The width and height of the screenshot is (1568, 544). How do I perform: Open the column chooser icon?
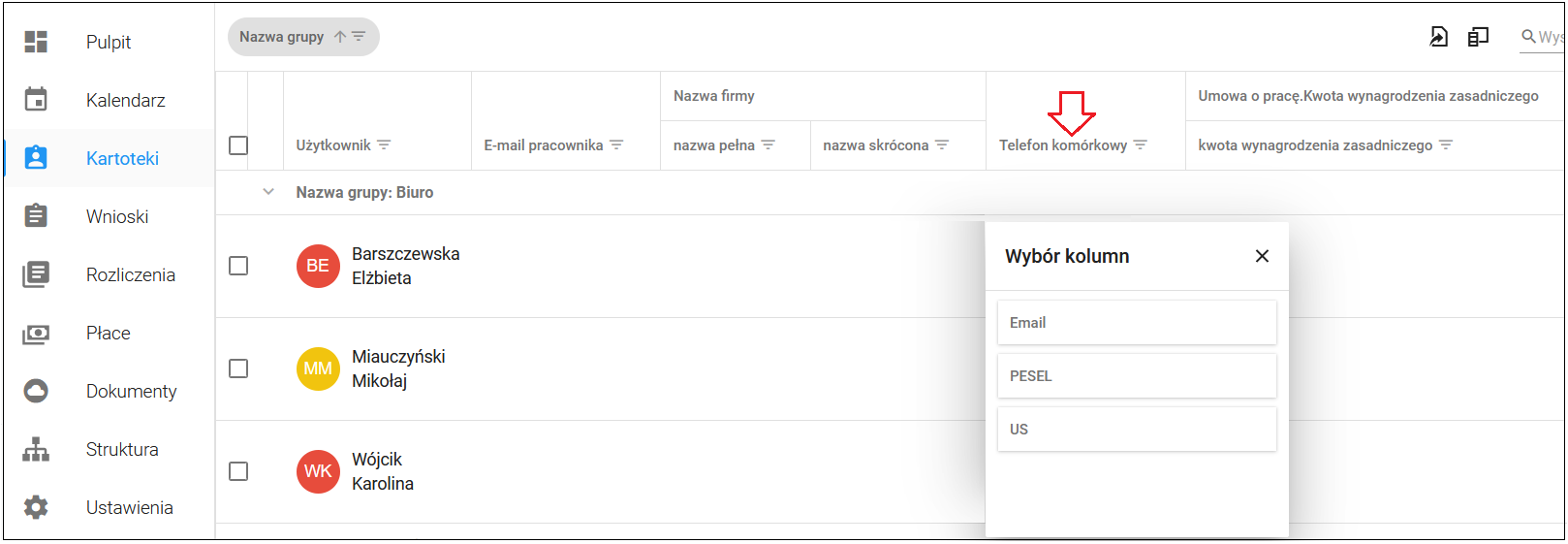(1478, 37)
